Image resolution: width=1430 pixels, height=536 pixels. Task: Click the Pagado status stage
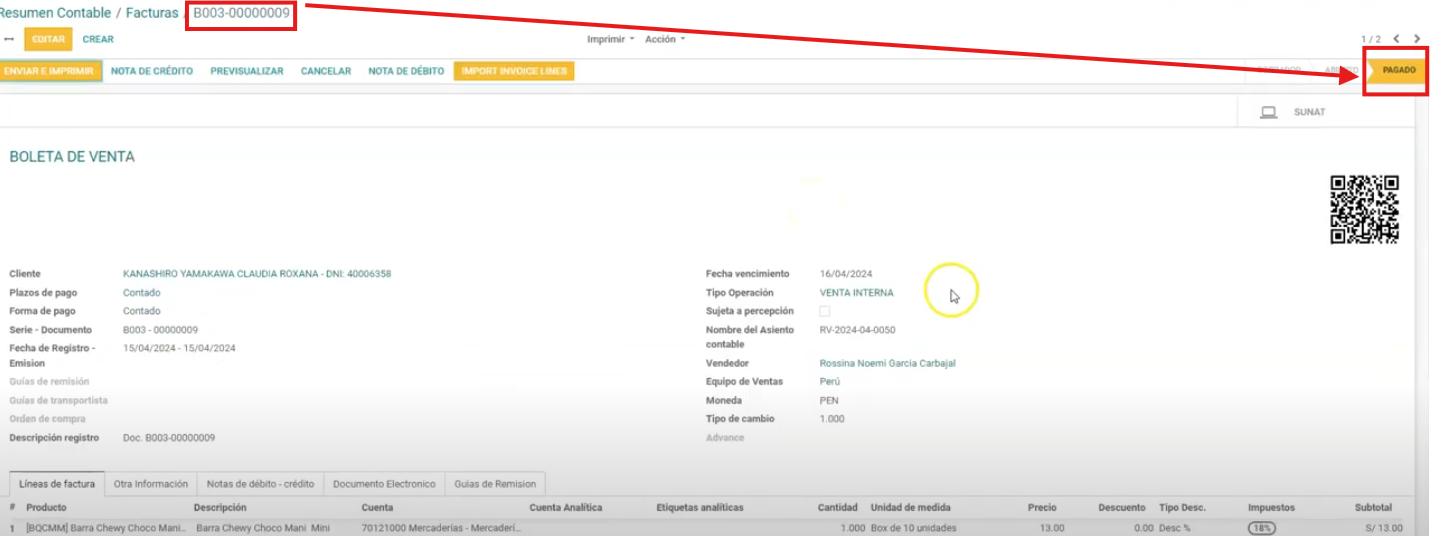tap(1398, 70)
